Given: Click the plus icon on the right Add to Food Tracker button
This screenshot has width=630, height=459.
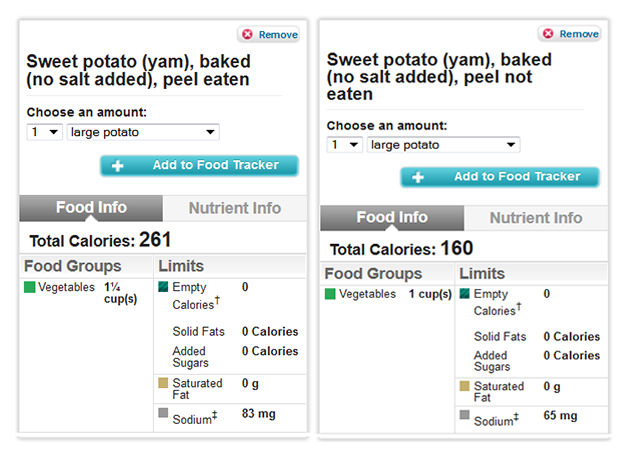Looking at the screenshot, I should click(418, 177).
